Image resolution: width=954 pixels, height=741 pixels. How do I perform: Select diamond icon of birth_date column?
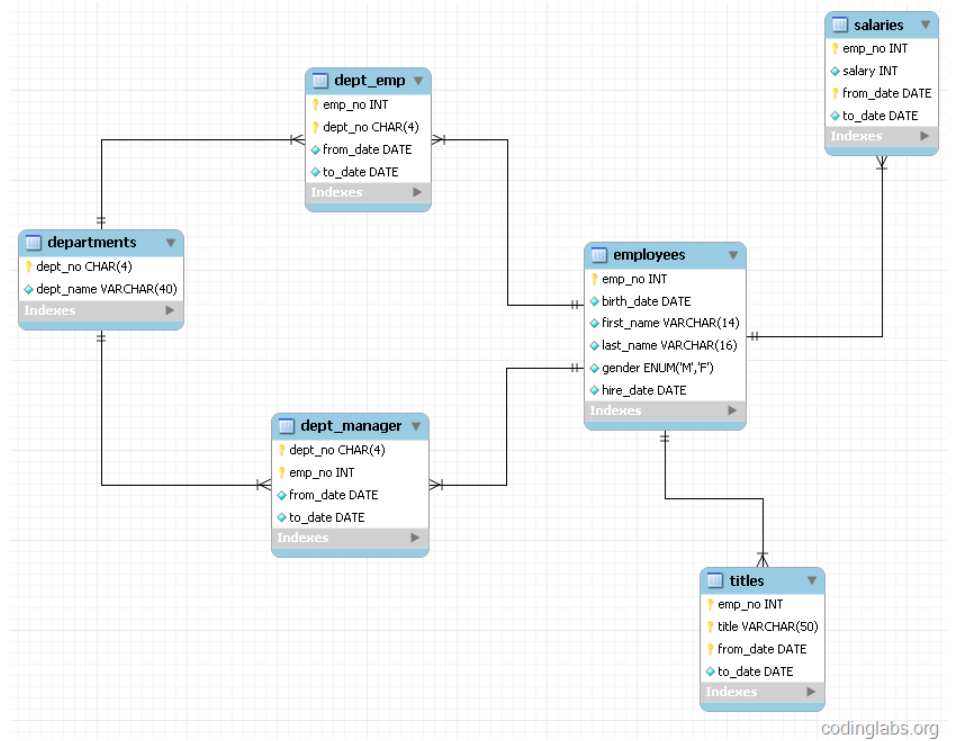click(x=594, y=302)
